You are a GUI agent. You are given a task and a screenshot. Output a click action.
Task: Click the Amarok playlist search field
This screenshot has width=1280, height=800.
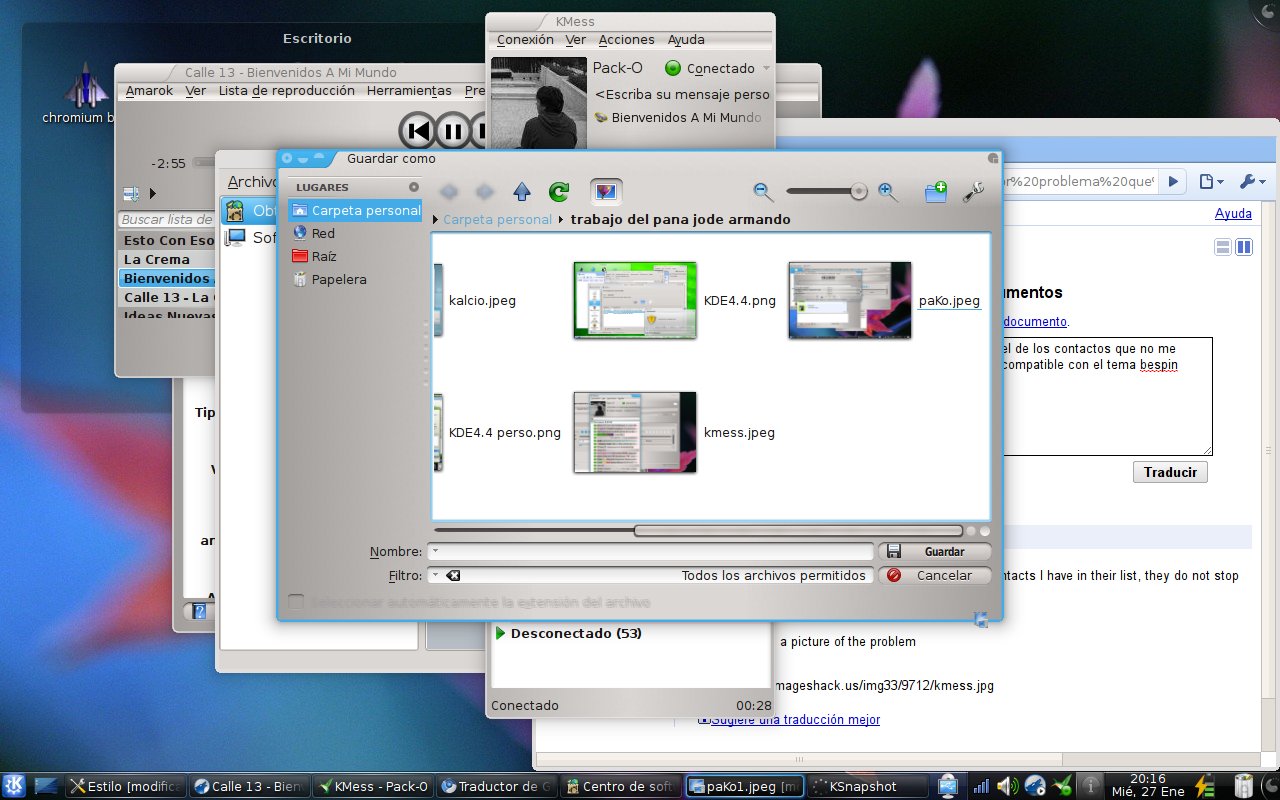[x=168, y=219]
